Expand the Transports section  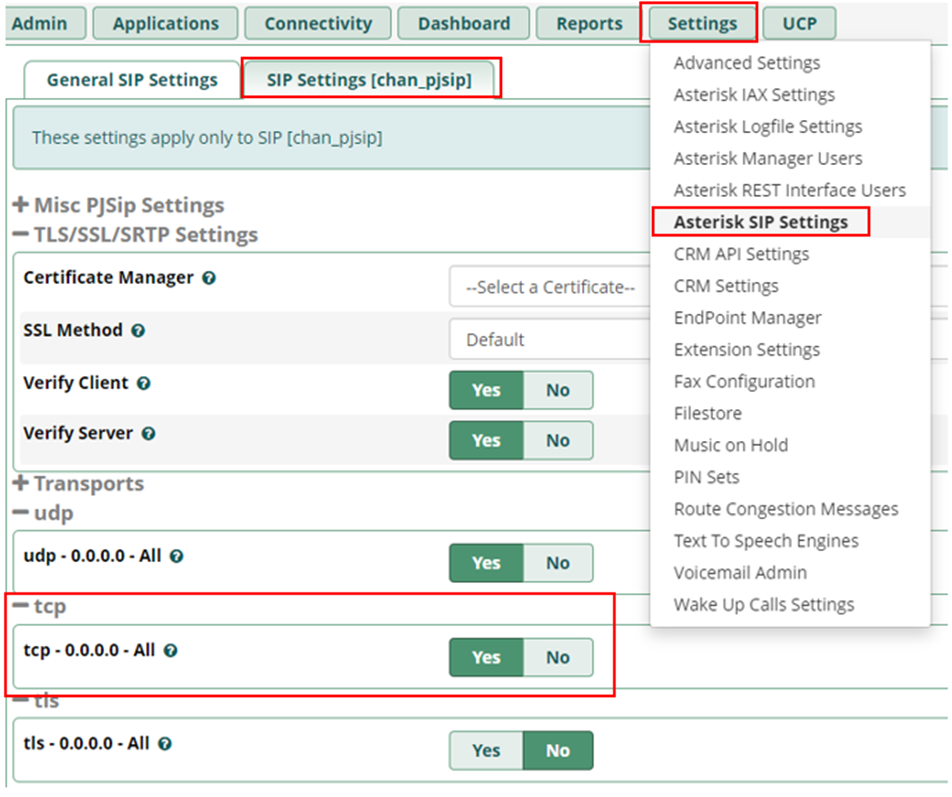click(78, 484)
